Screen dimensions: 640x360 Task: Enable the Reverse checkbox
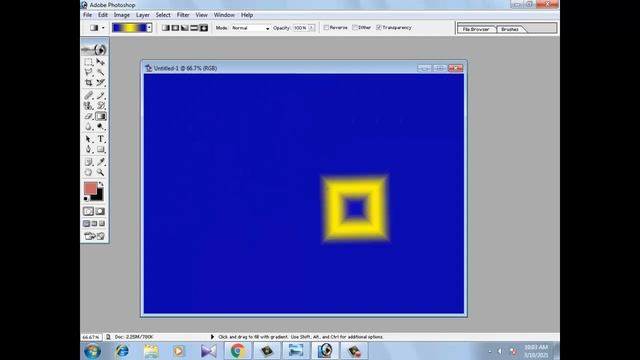326,27
